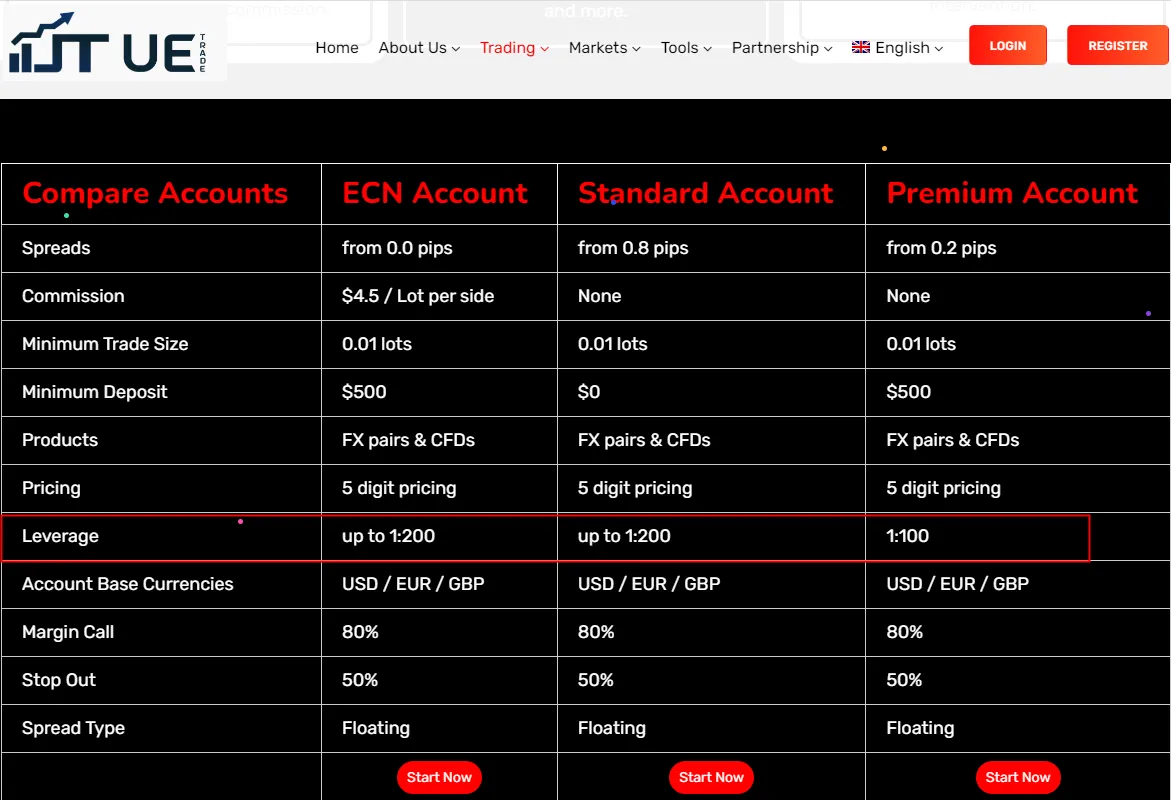Click the Minimum Deposit row label
1171x800 pixels.
[x=95, y=392]
